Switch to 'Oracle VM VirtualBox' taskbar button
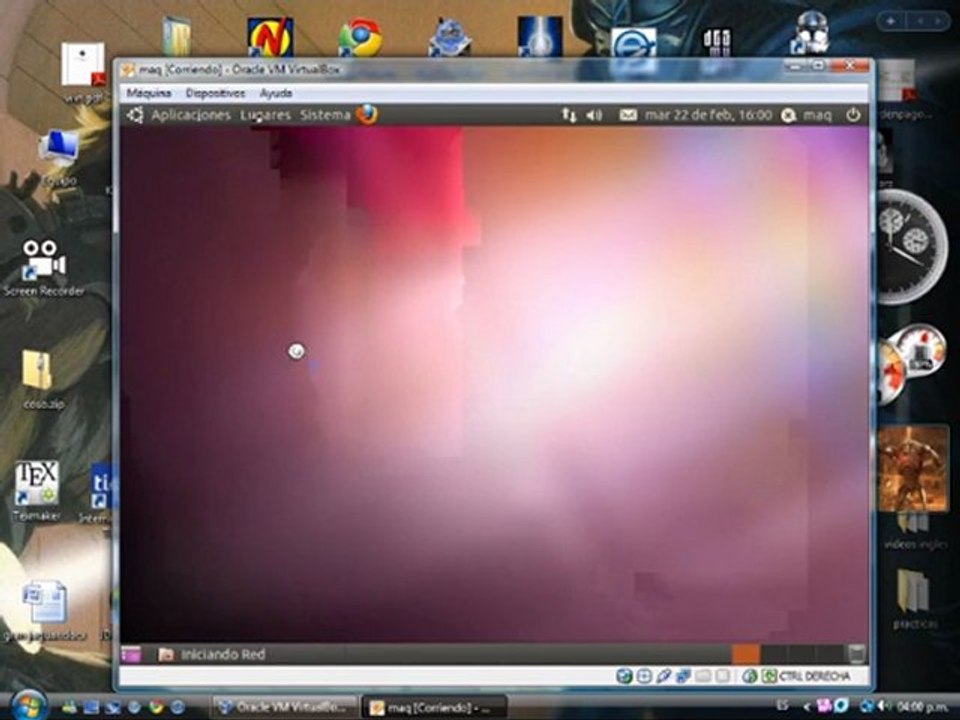The image size is (960, 720). [x=284, y=707]
